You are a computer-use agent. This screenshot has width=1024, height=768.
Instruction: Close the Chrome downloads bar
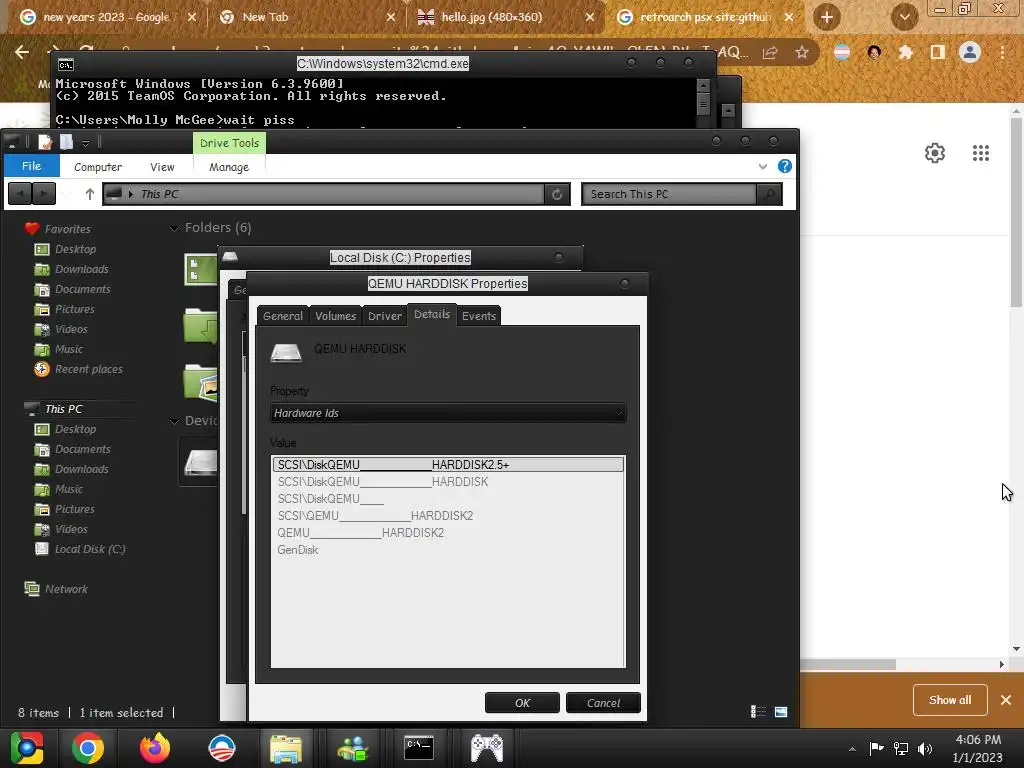point(1006,700)
